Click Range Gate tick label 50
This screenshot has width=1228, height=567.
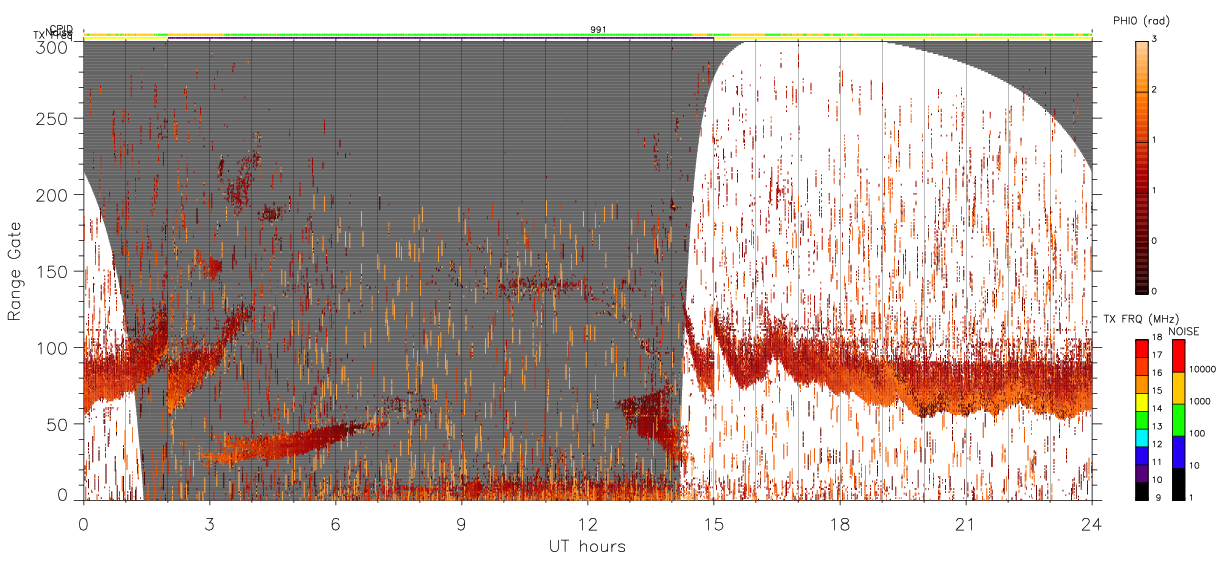click(x=59, y=424)
